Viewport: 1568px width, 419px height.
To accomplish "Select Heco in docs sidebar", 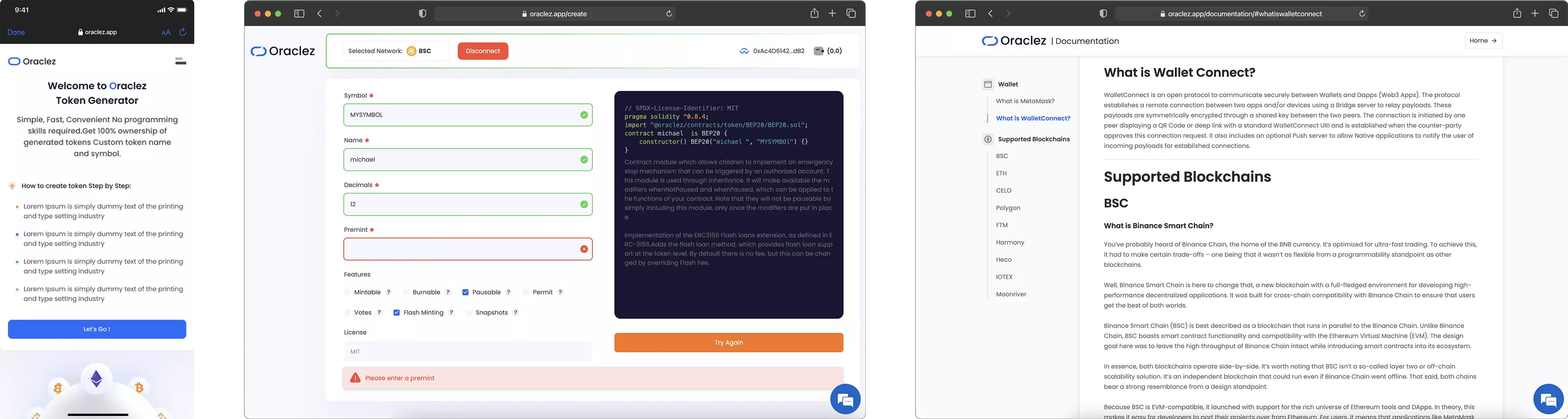I will click(x=1004, y=260).
